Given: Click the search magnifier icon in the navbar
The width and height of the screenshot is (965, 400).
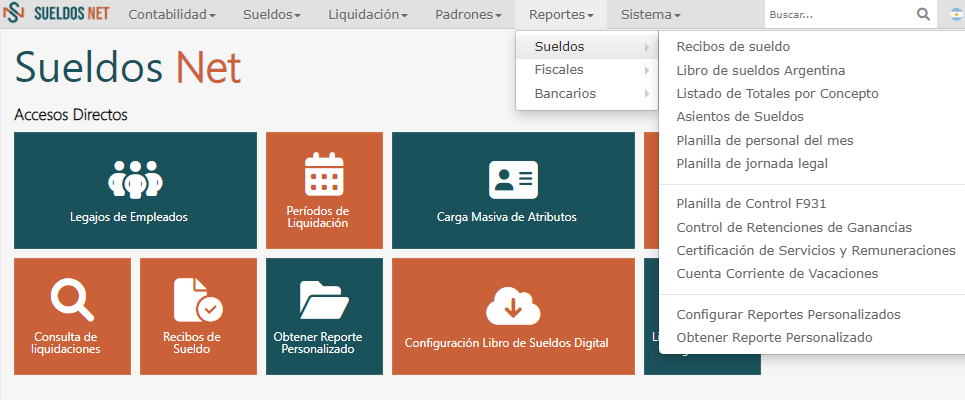Looking at the screenshot, I should (x=923, y=14).
